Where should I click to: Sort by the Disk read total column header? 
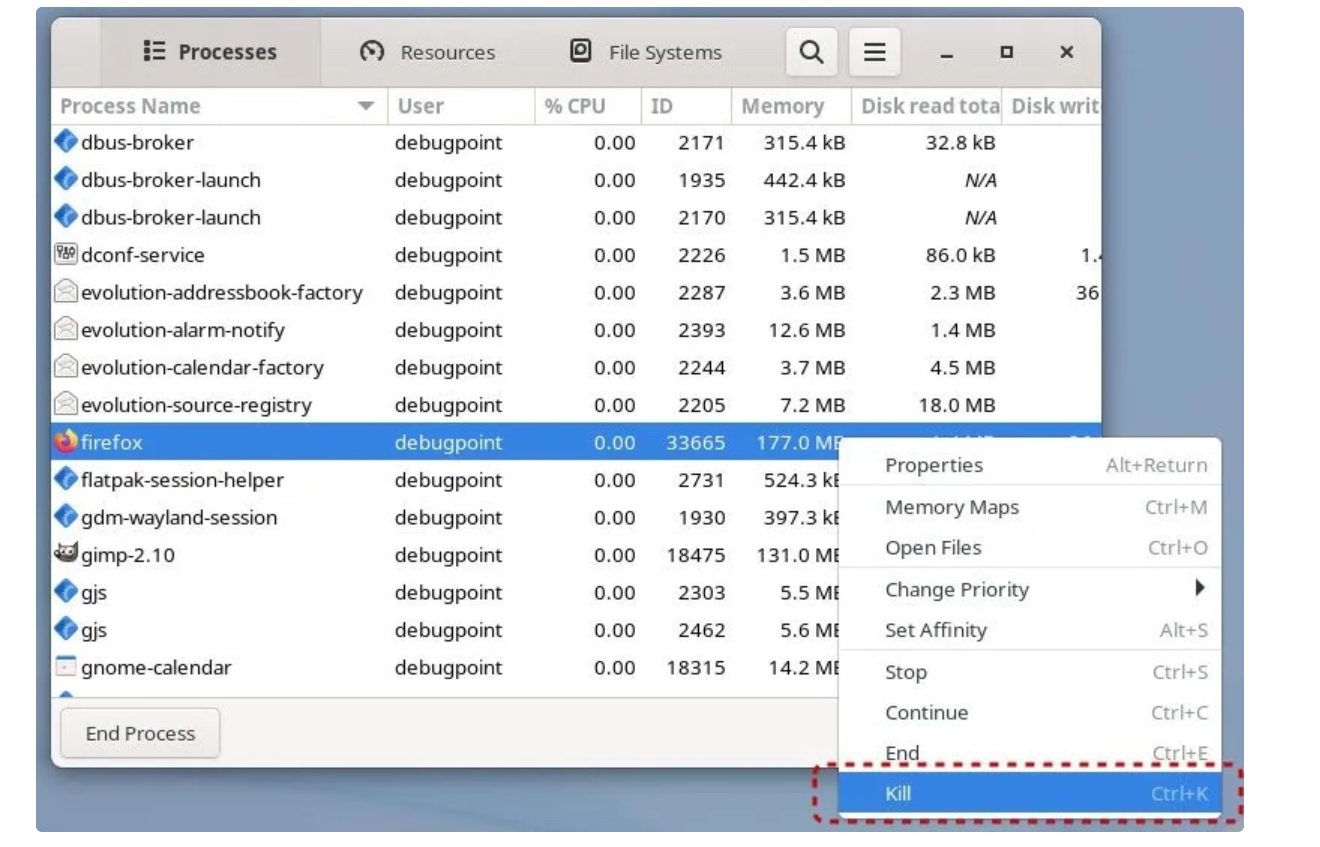[927, 106]
